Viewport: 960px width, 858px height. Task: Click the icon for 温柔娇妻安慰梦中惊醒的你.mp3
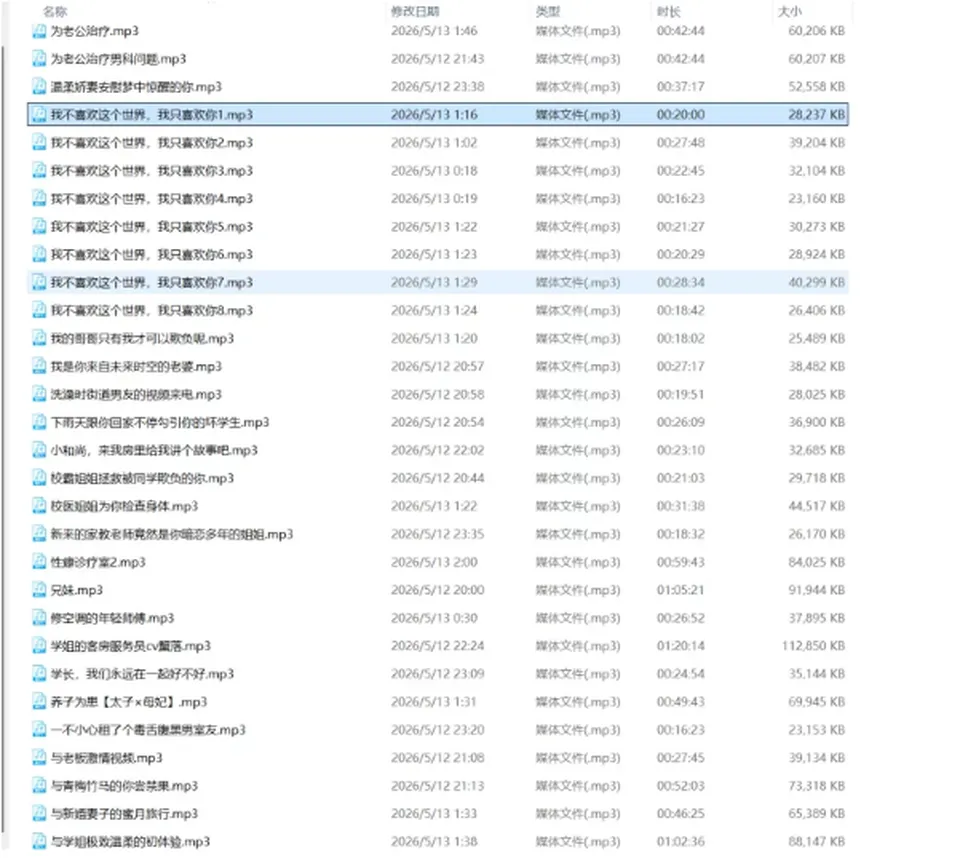[39, 86]
